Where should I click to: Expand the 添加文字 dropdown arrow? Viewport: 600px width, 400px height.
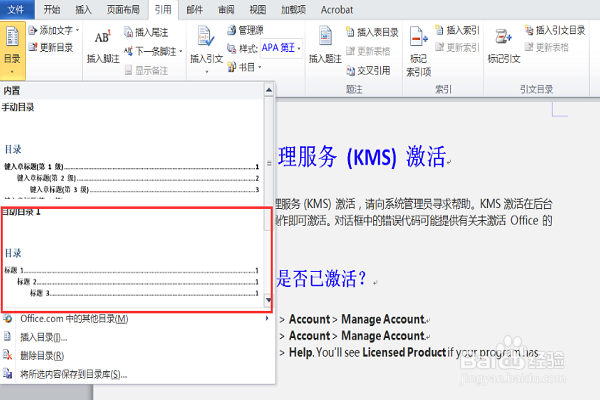point(77,30)
